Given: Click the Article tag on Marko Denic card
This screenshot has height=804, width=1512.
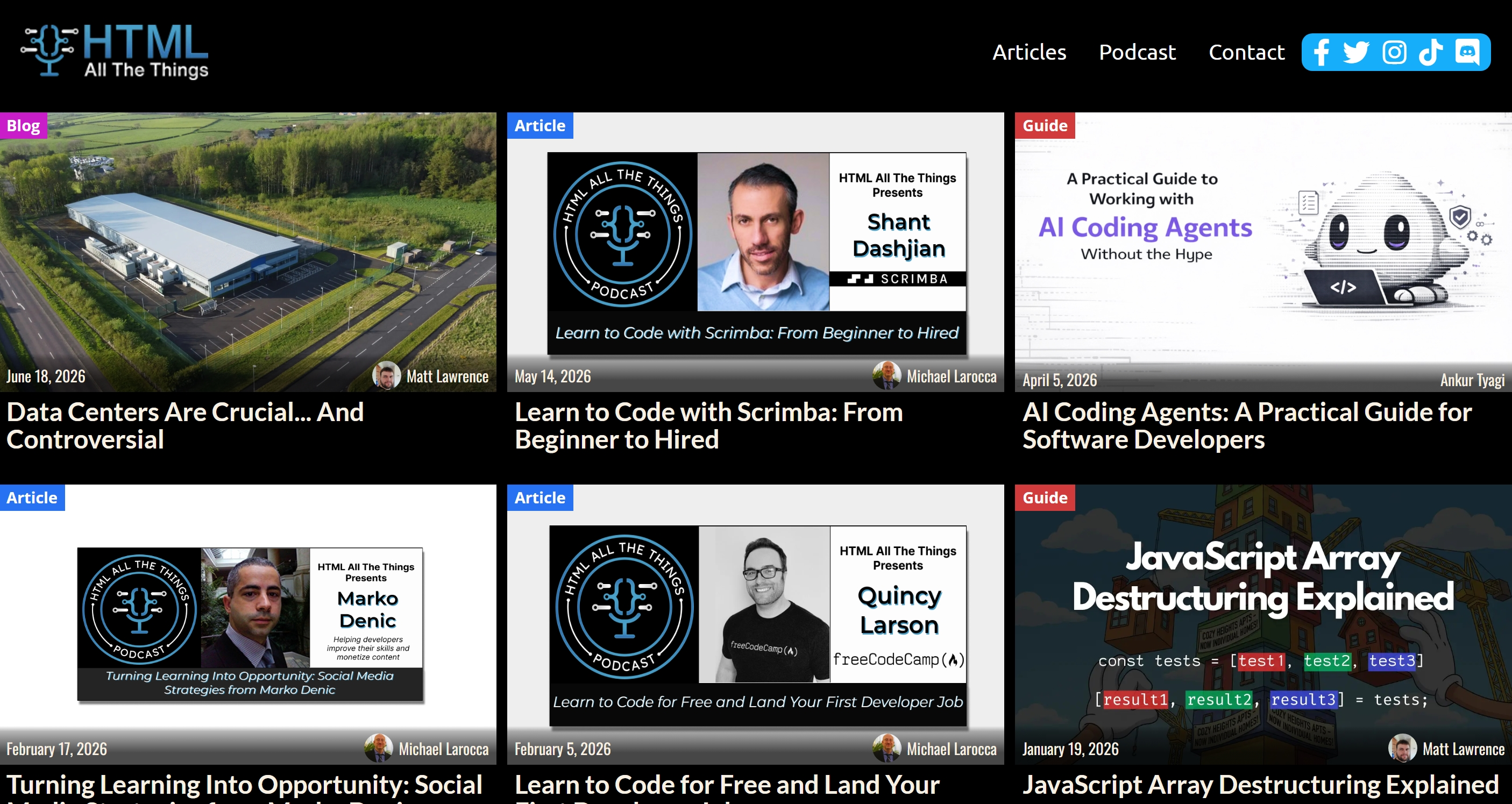Looking at the screenshot, I should (32, 497).
